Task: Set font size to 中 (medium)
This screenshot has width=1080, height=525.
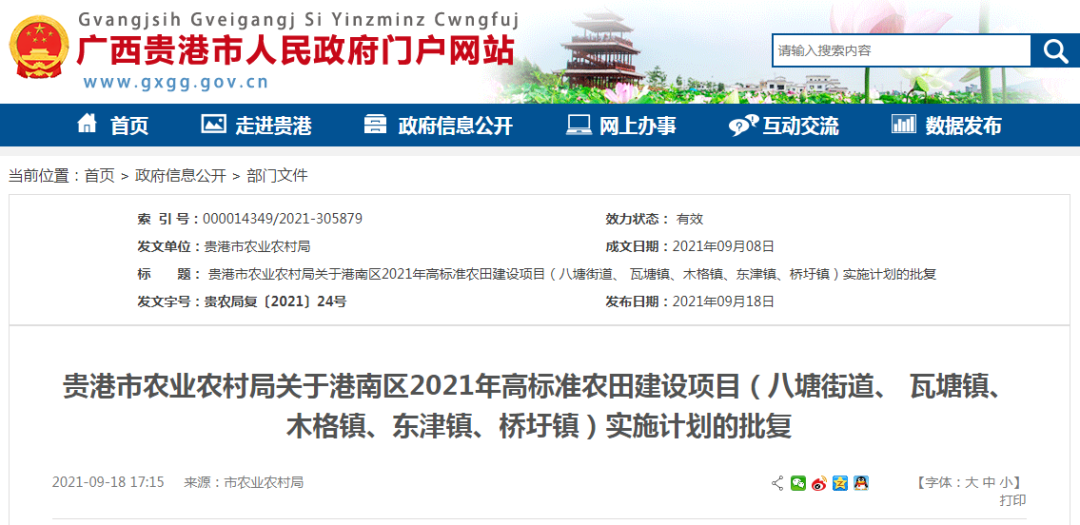Action: (988, 483)
